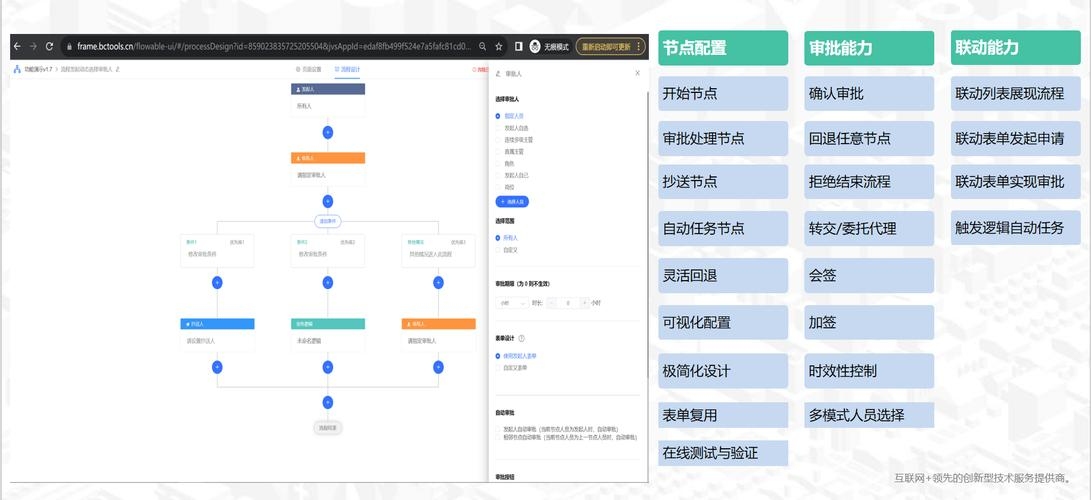Click the blue 选择人员 button
Viewport: 1091px width, 500px height.
512,202
